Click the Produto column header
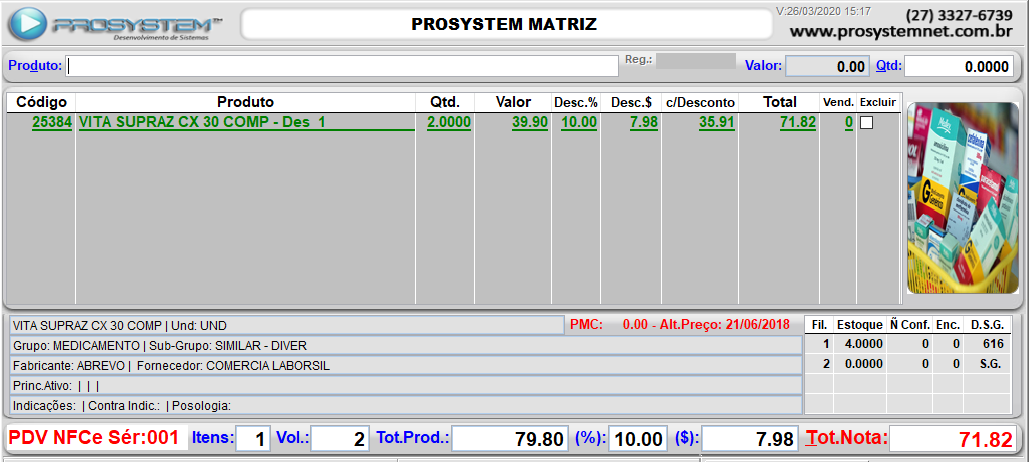The width and height of the screenshot is (1029, 462). coord(245,102)
